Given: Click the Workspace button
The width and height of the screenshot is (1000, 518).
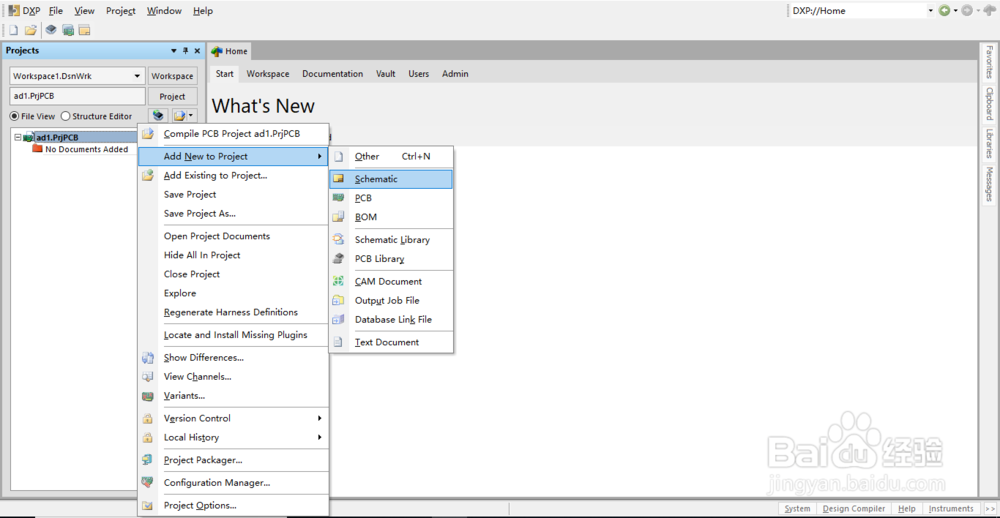Looking at the screenshot, I should pos(172,76).
